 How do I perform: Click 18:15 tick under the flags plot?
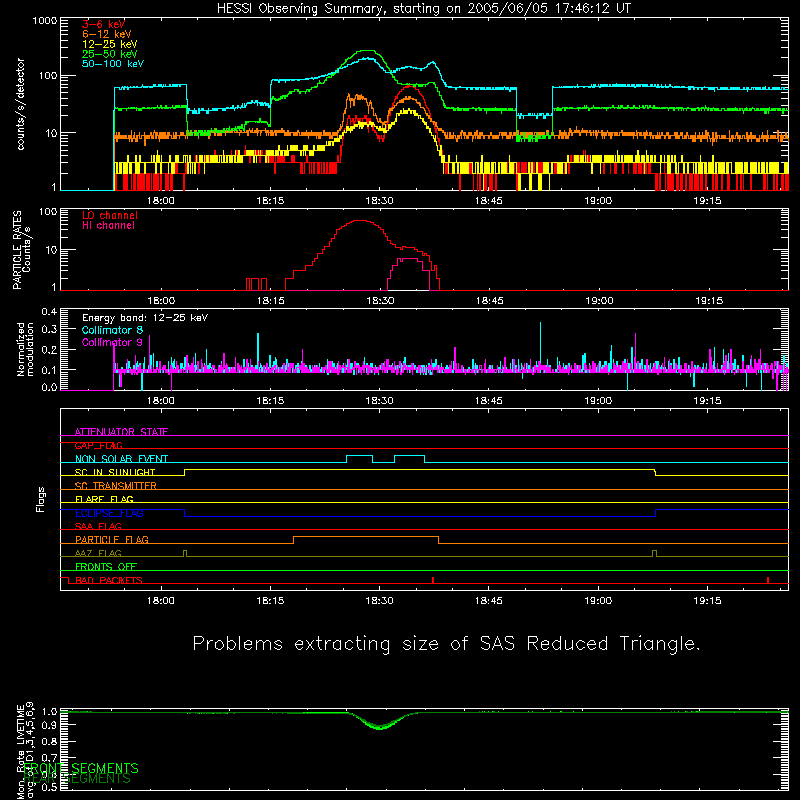pos(270,601)
